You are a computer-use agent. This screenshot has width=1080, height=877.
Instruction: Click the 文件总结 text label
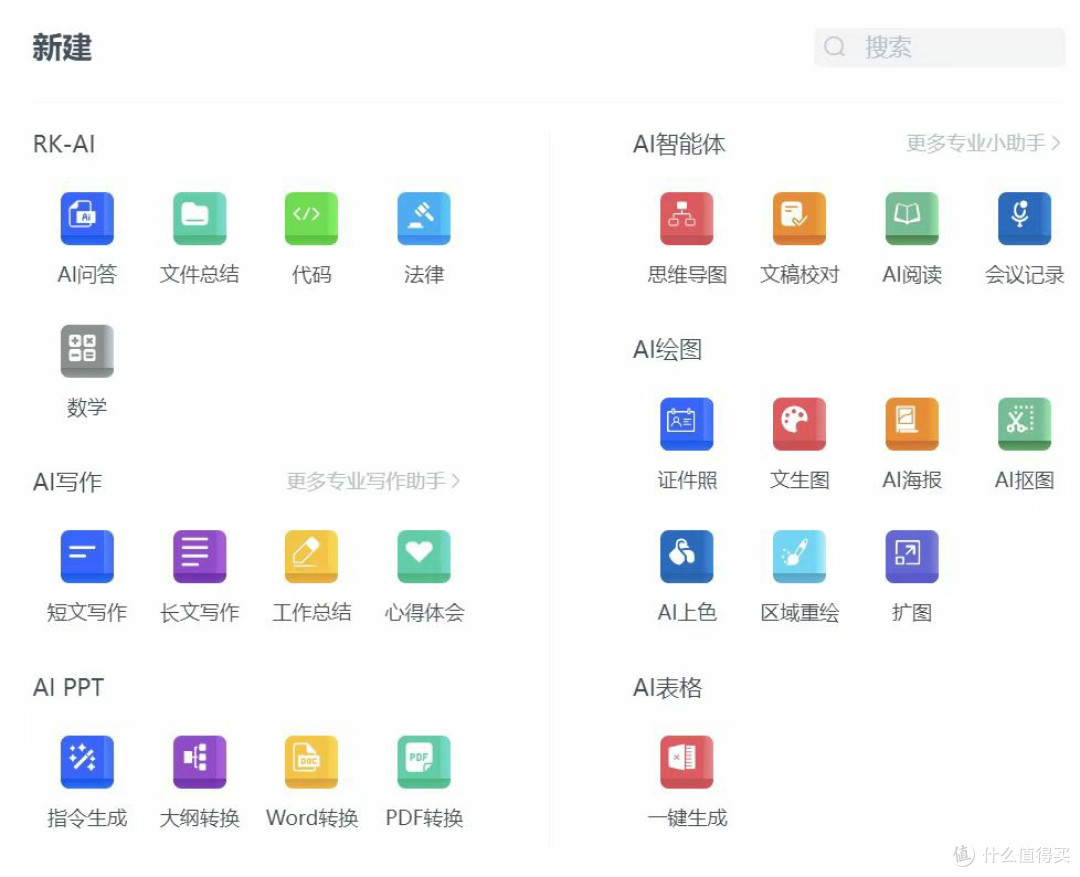[199, 275]
